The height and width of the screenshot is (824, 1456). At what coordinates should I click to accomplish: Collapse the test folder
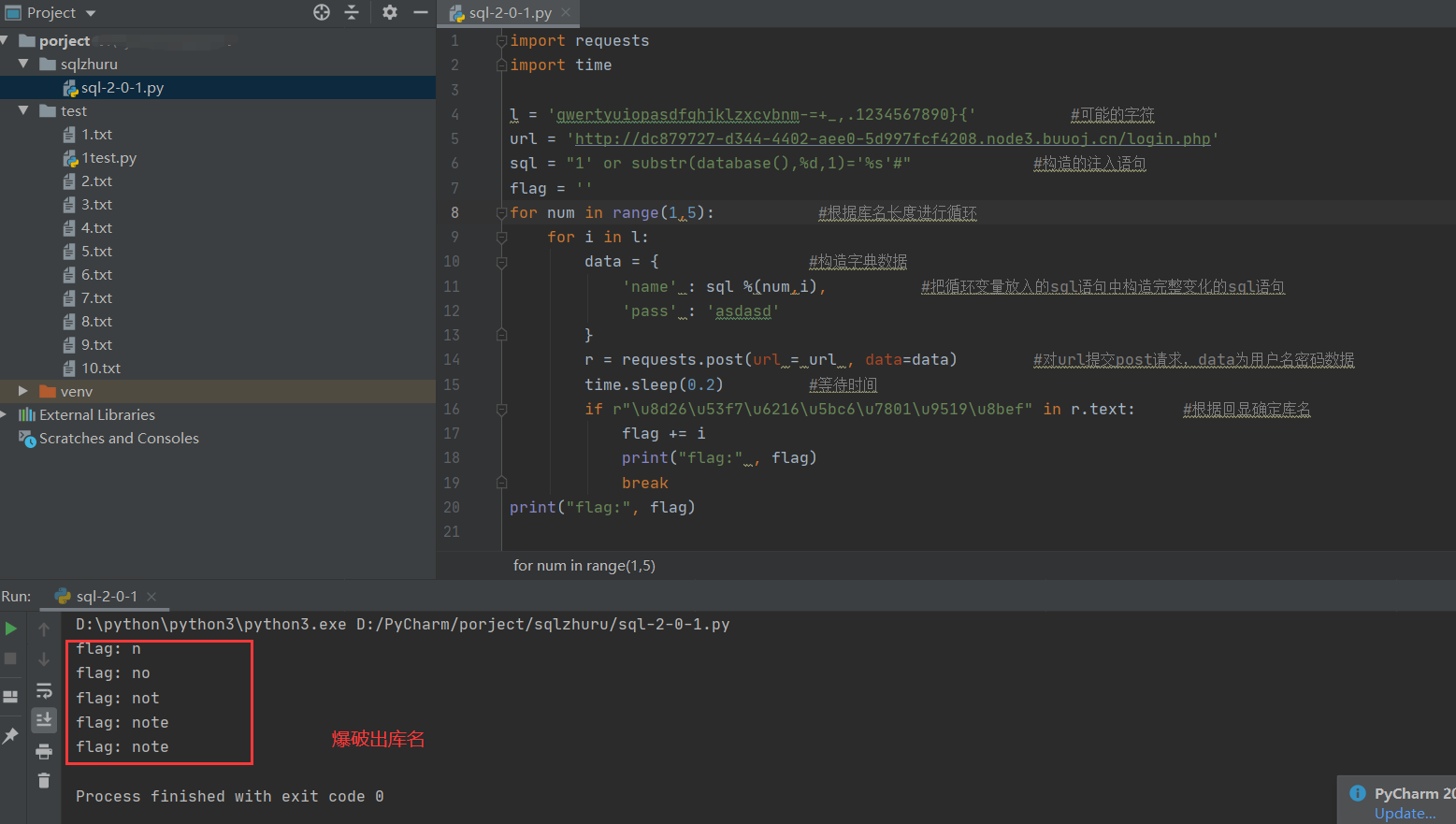(23, 110)
